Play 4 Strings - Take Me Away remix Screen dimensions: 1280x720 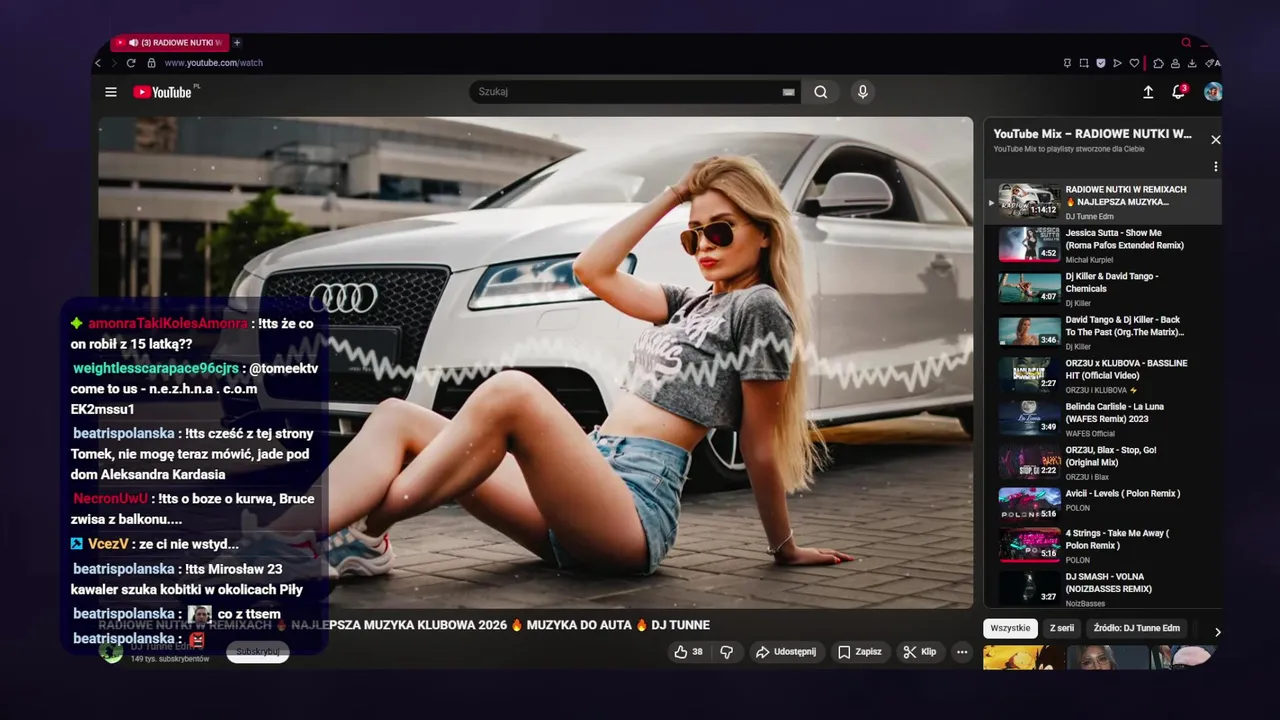point(1103,546)
